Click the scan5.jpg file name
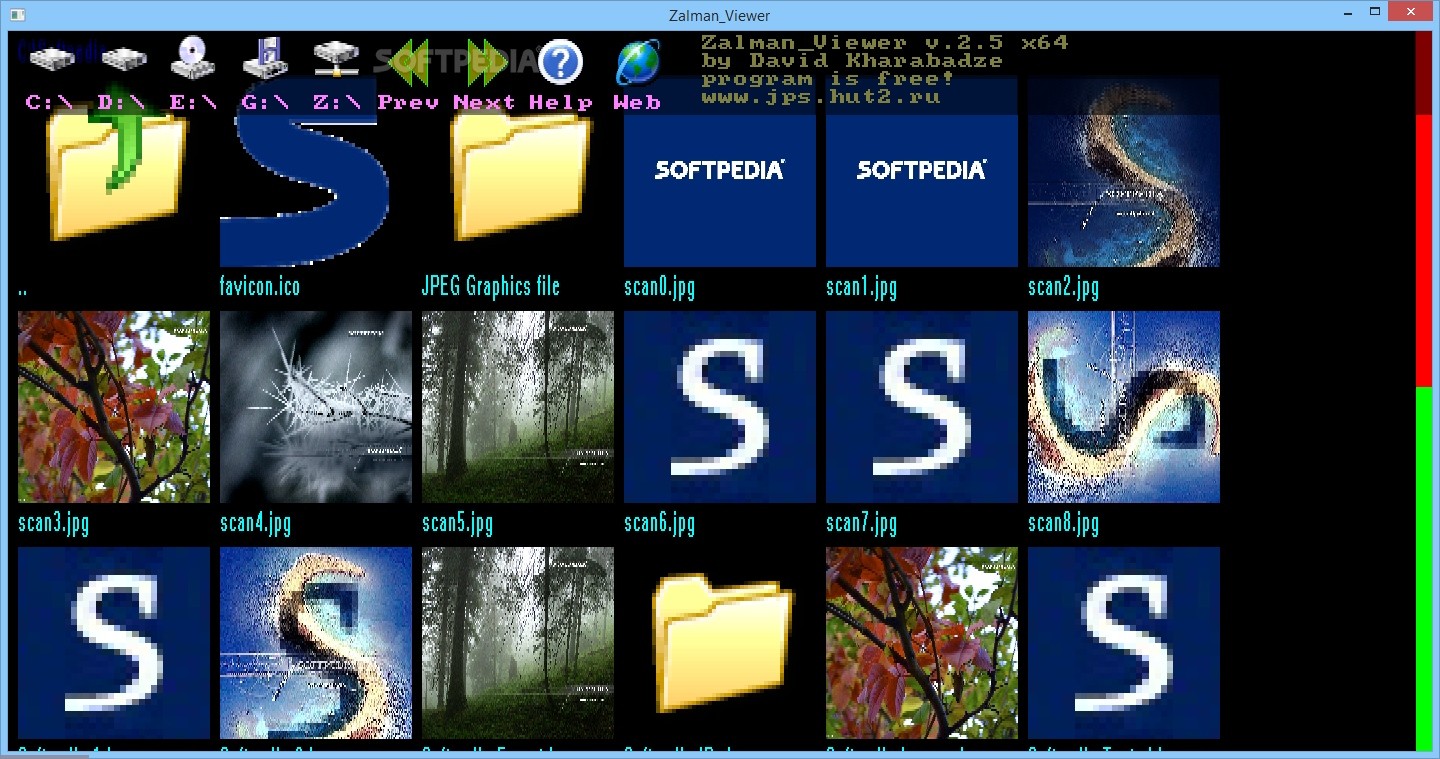Screen dimensions: 1440x759 pyautogui.click(x=457, y=524)
